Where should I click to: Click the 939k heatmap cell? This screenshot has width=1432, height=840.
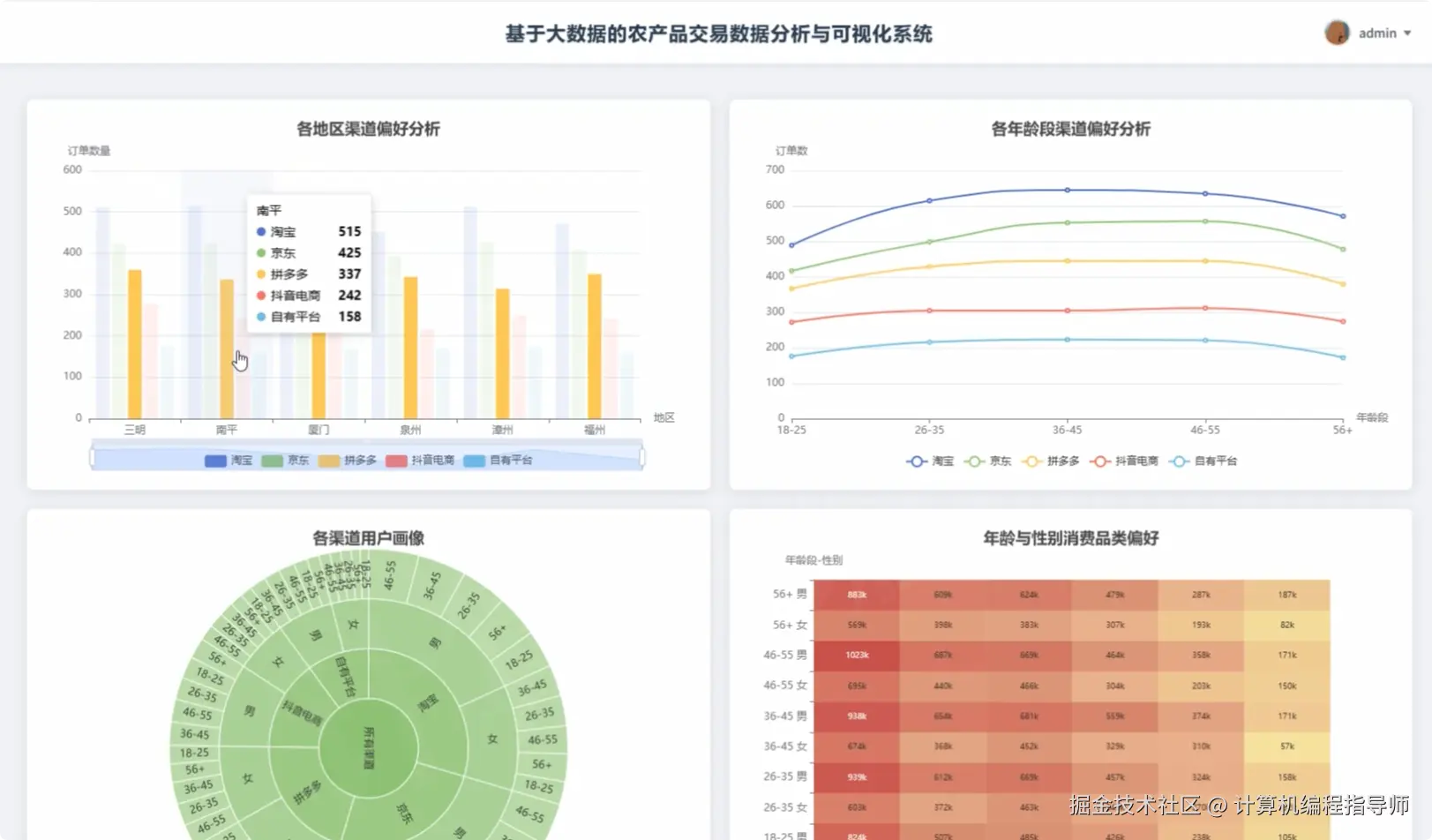(x=857, y=777)
